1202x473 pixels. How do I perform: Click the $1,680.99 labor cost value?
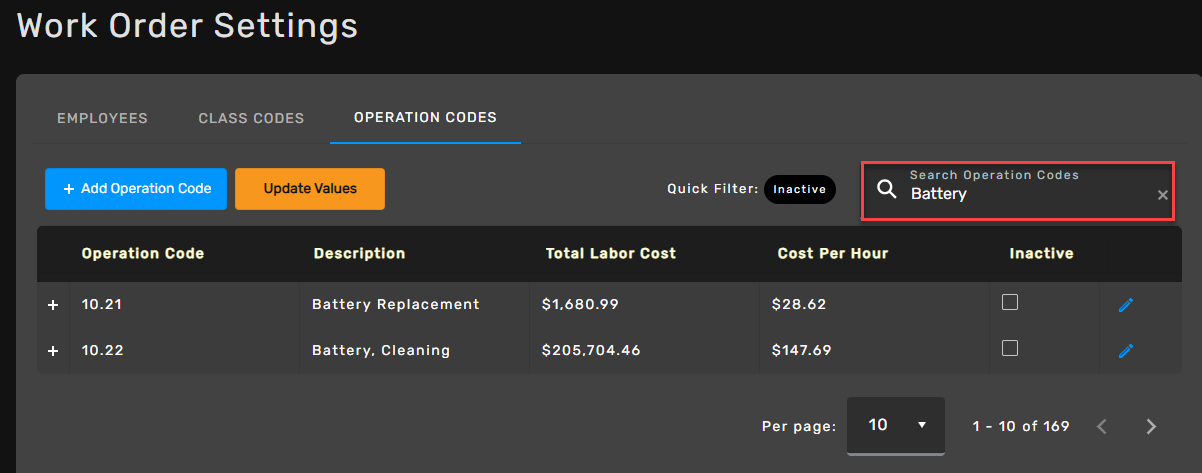coord(580,304)
